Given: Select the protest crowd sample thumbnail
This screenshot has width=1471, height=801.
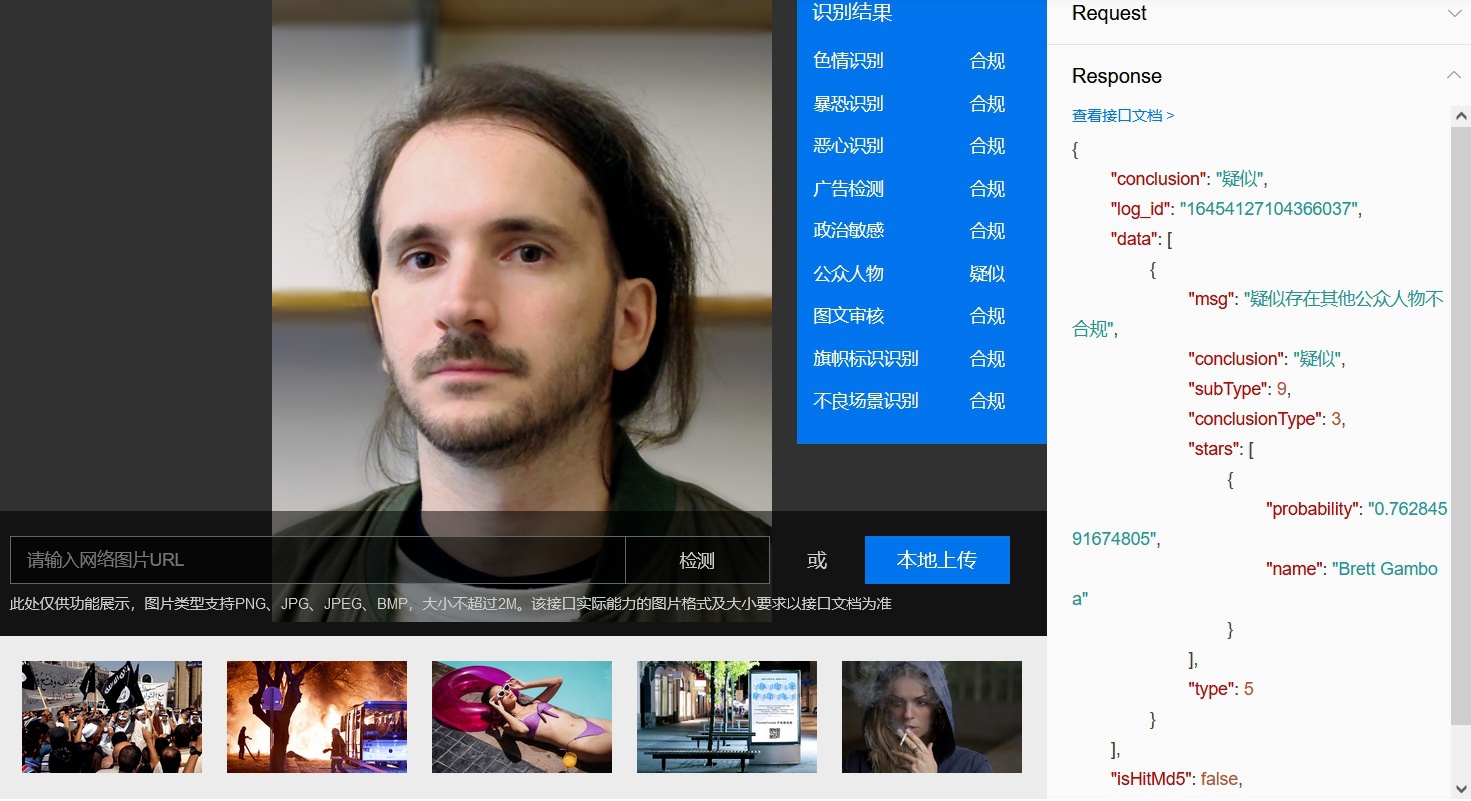Looking at the screenshot, I should [x=111, y=716].
